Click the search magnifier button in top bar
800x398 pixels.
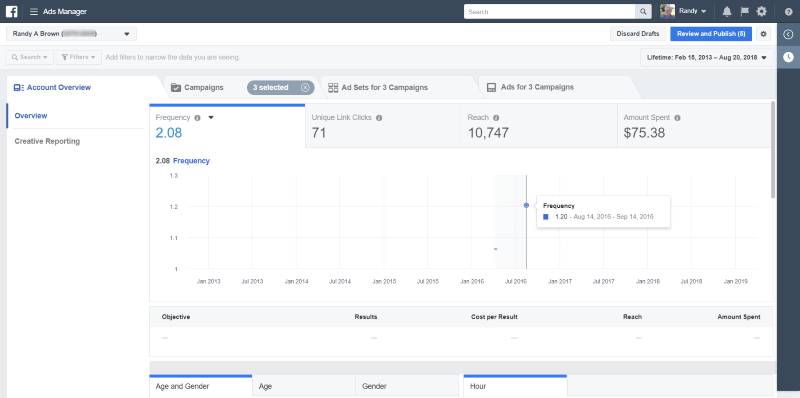643,12
